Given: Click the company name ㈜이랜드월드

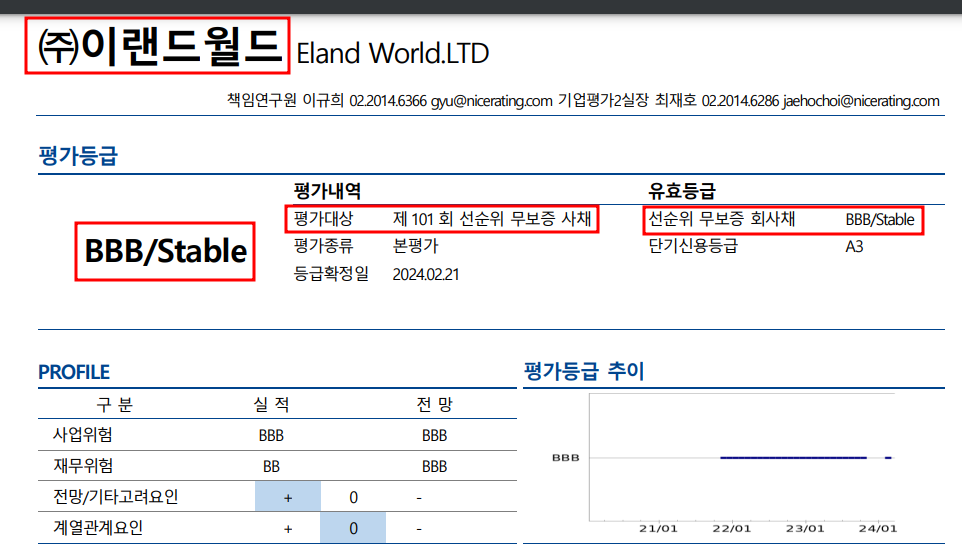Looking at the screenshot, I should point(160,47).
